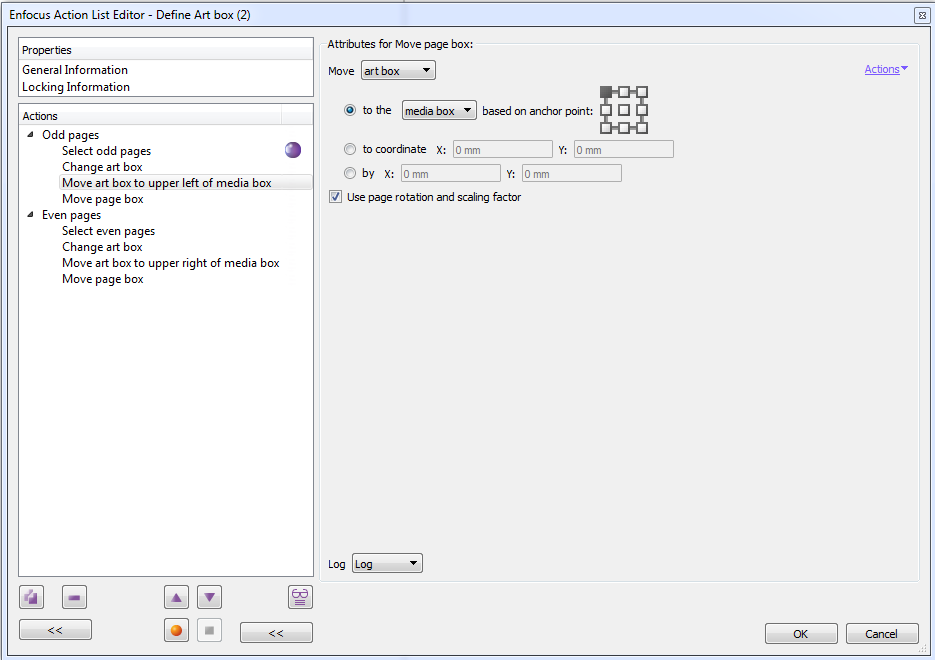Viewport: 935px width, 660px height.
Task: Select Change art box under Even pages
Action: pos(102,247)
